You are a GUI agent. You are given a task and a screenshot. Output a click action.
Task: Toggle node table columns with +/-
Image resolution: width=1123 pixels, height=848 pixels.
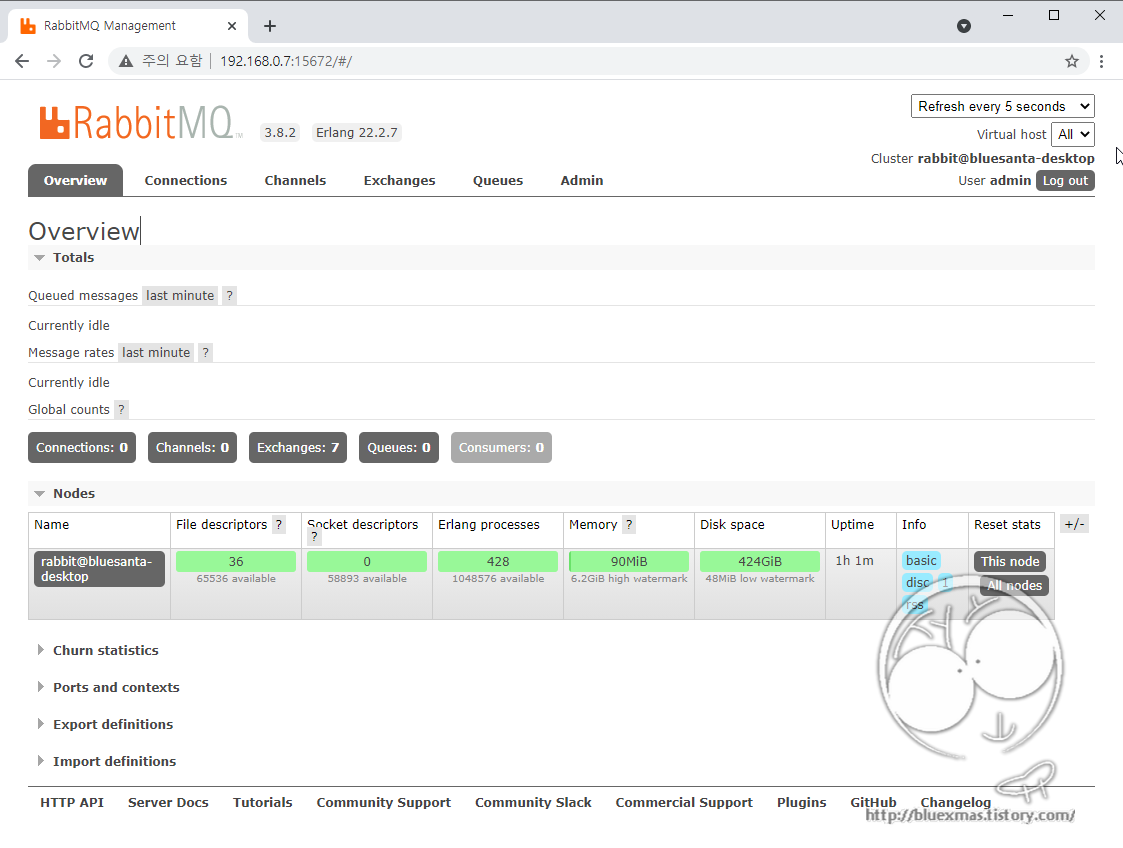pyautogui.click(x=1074, y=524)
